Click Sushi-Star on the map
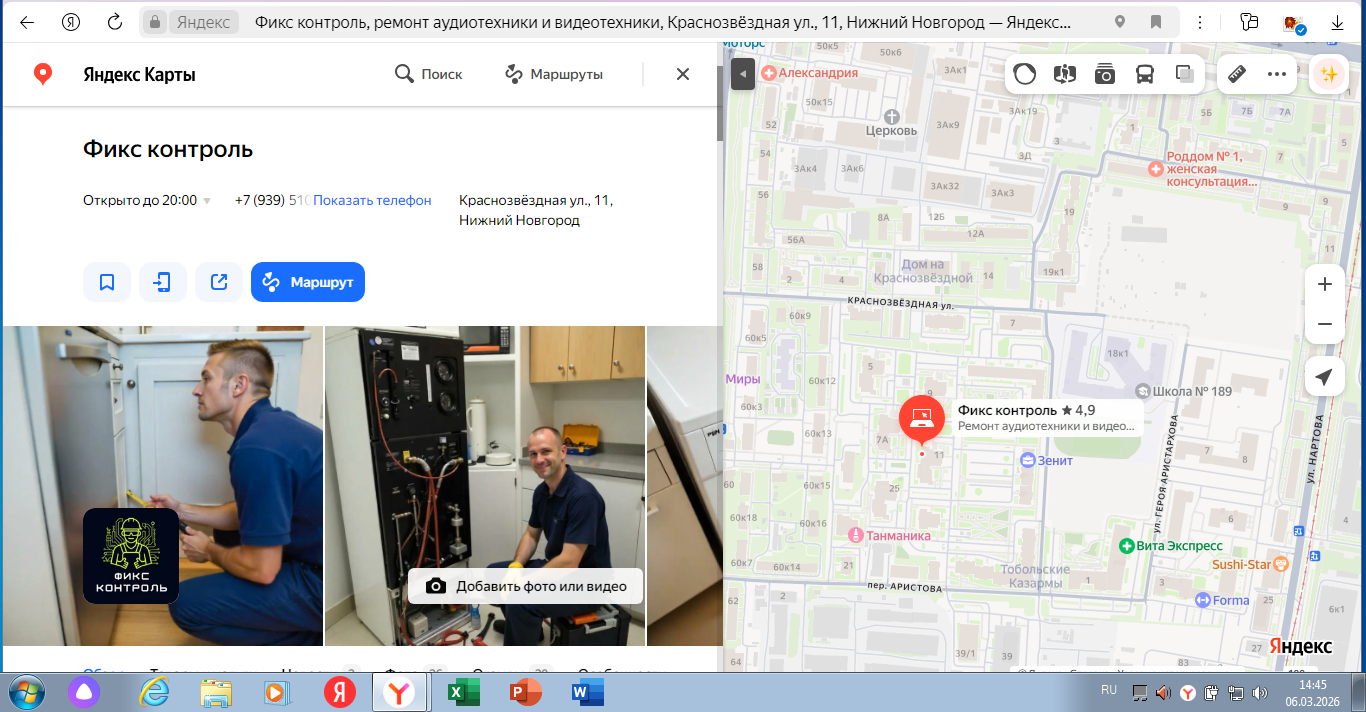 click(x=1249, y=564)
